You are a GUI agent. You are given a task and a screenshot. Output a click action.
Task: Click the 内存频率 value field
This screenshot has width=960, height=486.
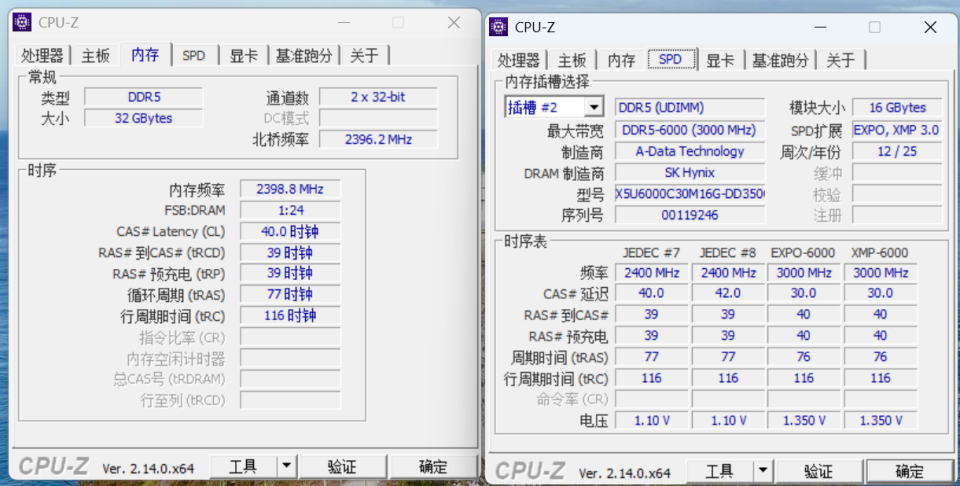click(x=290, y=189)
